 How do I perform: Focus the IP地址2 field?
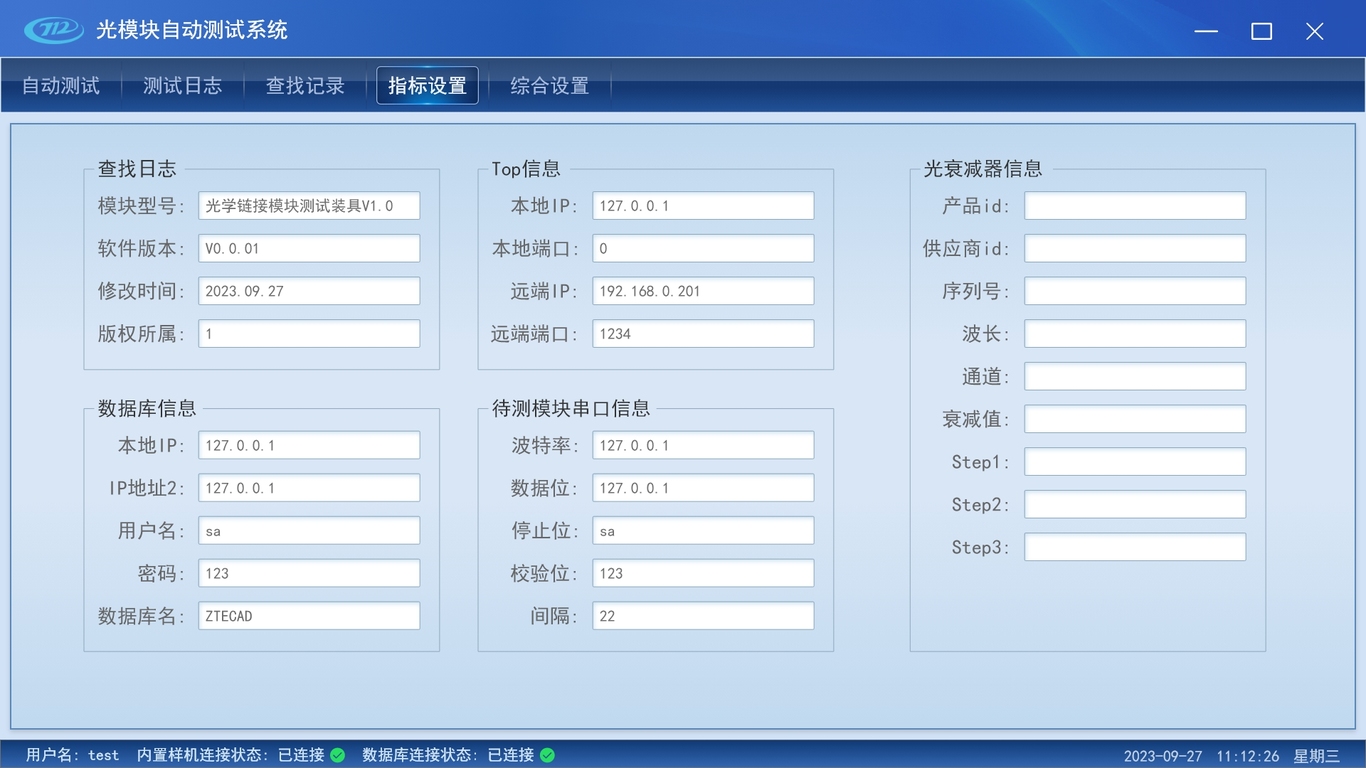pos(309,488)
